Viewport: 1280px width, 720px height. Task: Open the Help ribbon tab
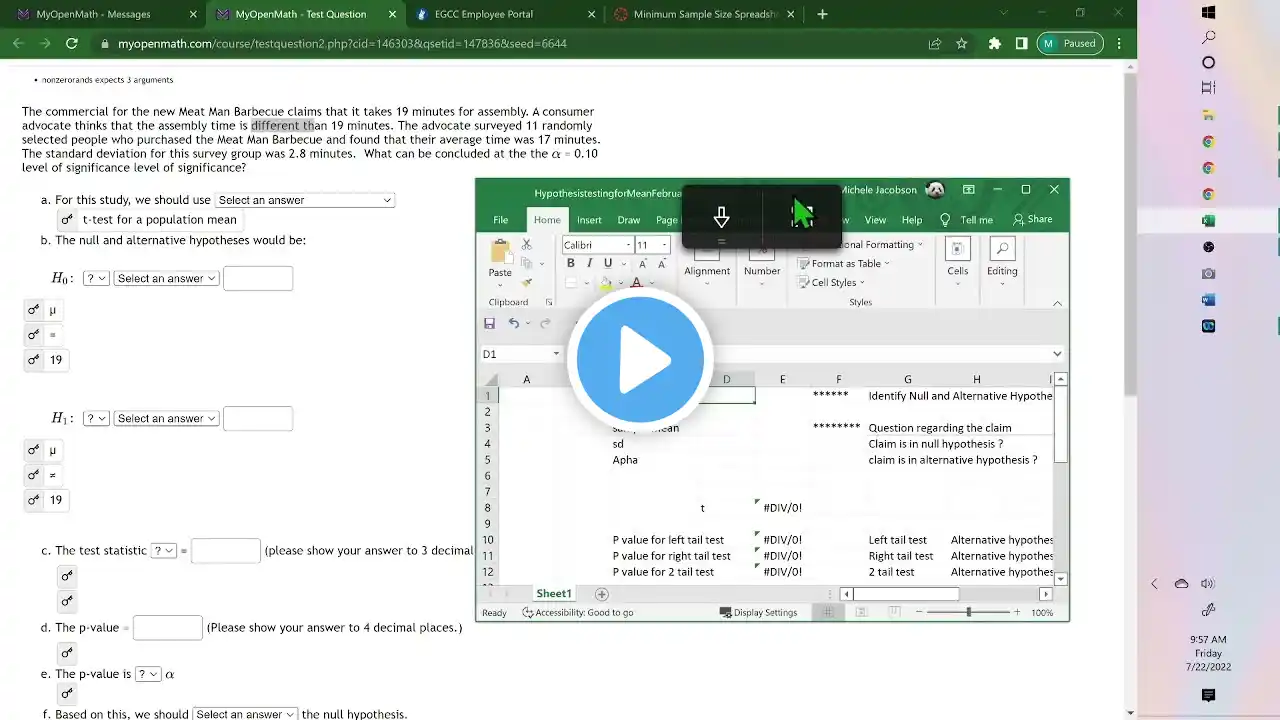click(x=912, y=220)
